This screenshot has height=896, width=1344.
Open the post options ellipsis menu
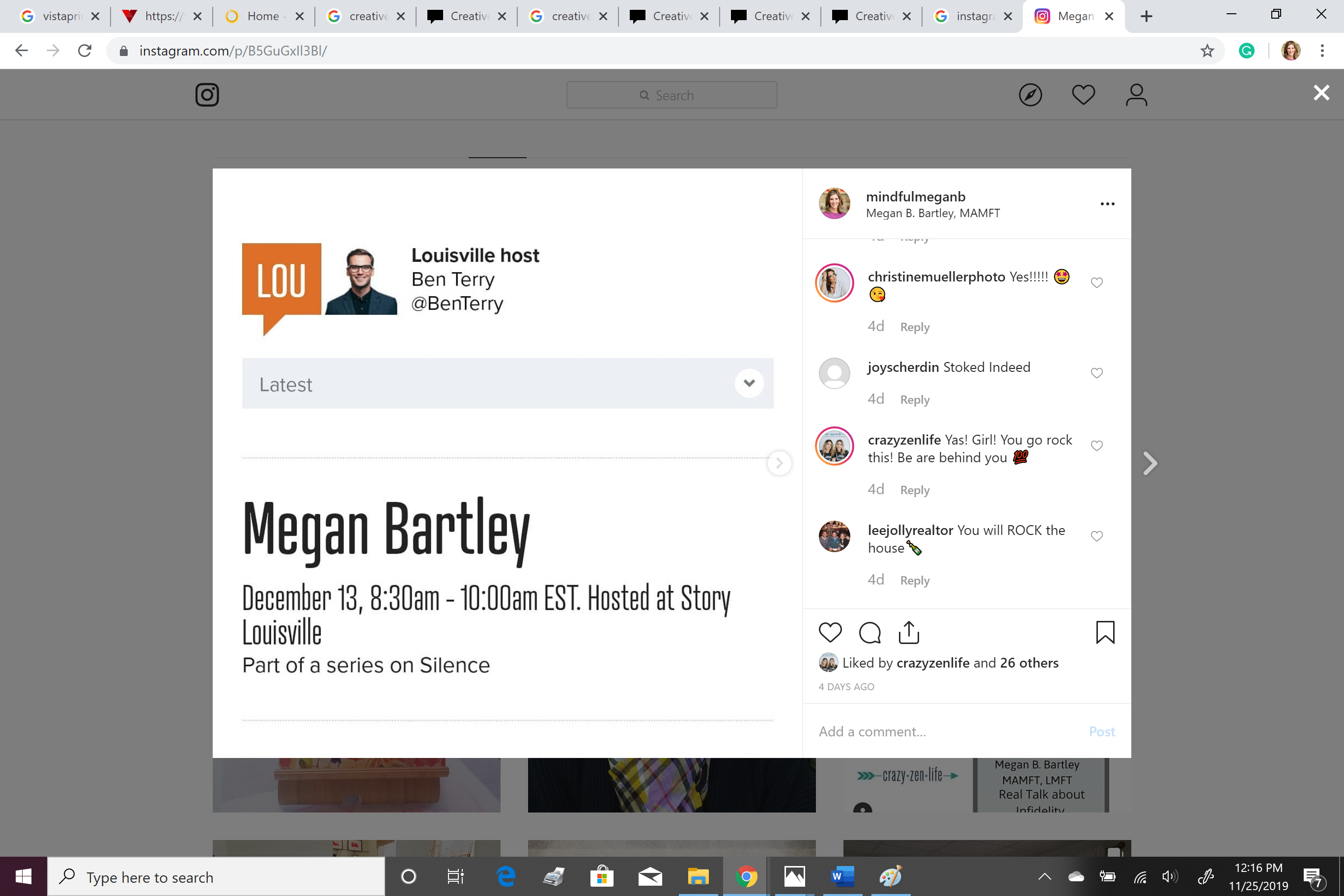tap(1107, 204)
